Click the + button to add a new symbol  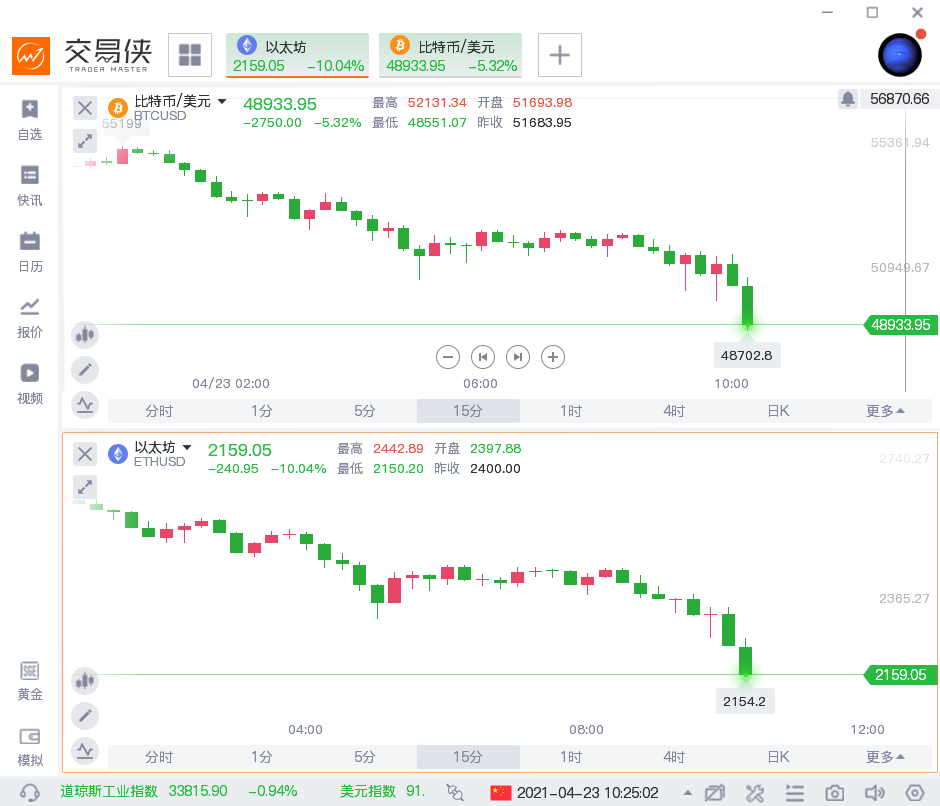tap(559, 55)
